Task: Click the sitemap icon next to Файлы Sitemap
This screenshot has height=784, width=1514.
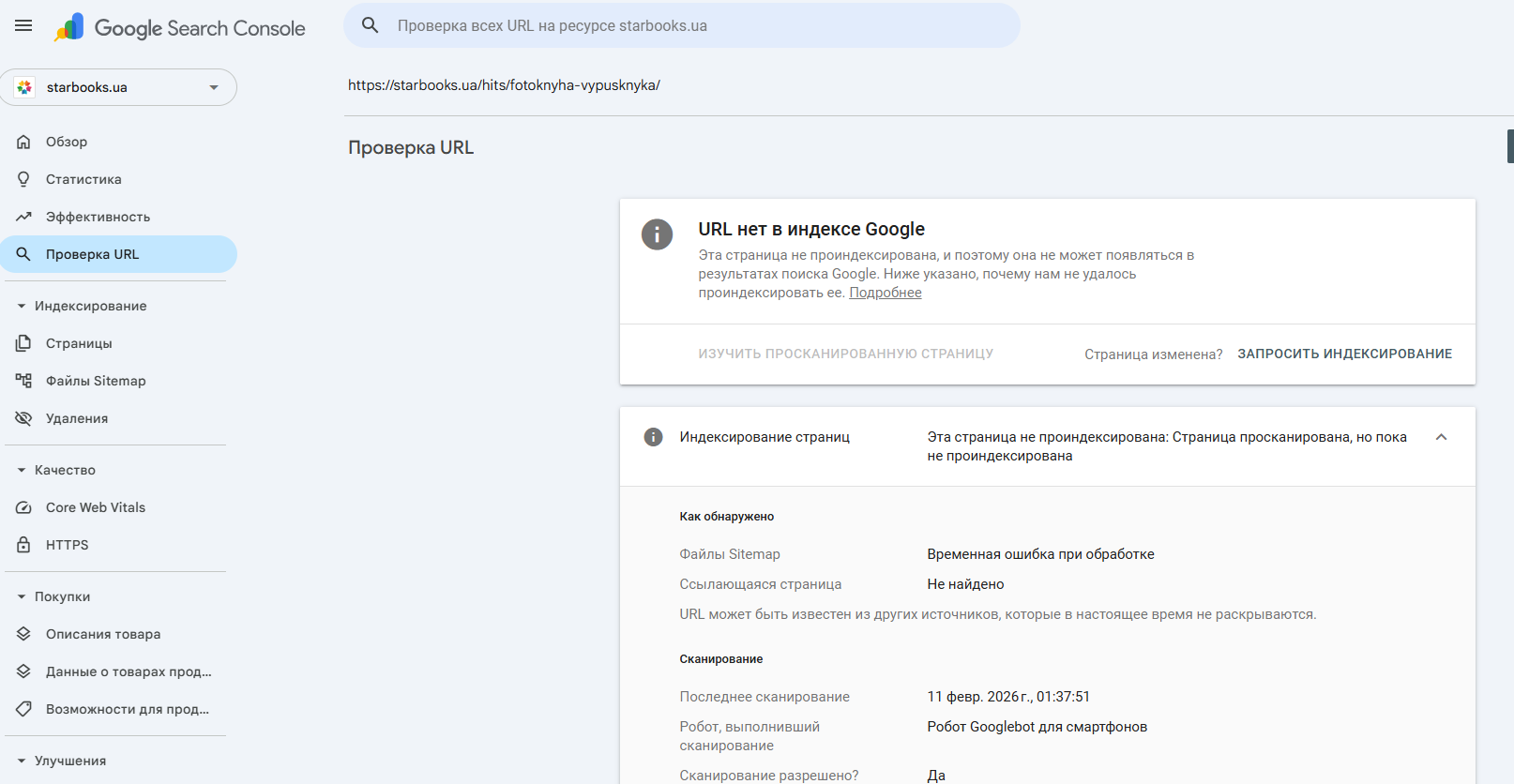Action: (x=23, y=381)
